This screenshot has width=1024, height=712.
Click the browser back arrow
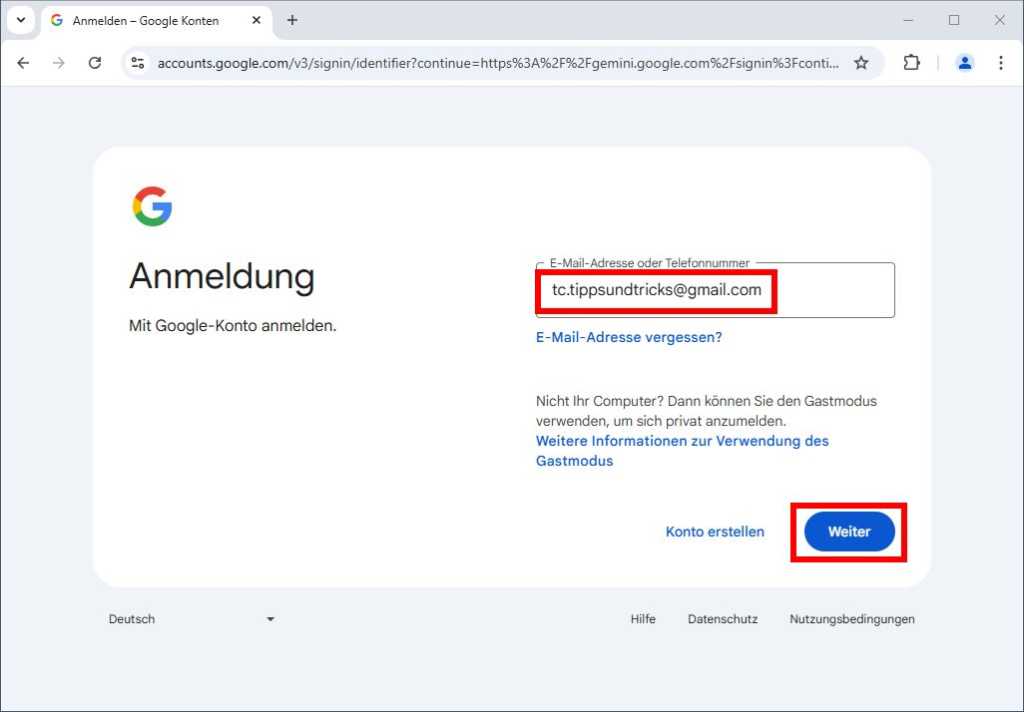[23, 62]
